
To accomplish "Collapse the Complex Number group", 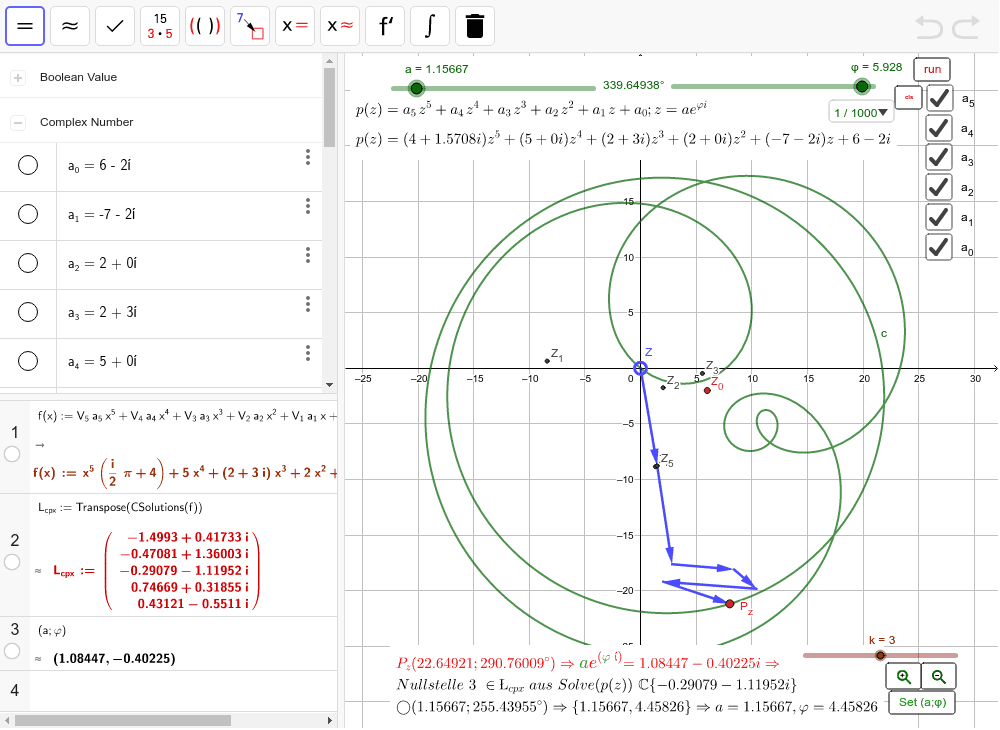I will tap(18, 123).
